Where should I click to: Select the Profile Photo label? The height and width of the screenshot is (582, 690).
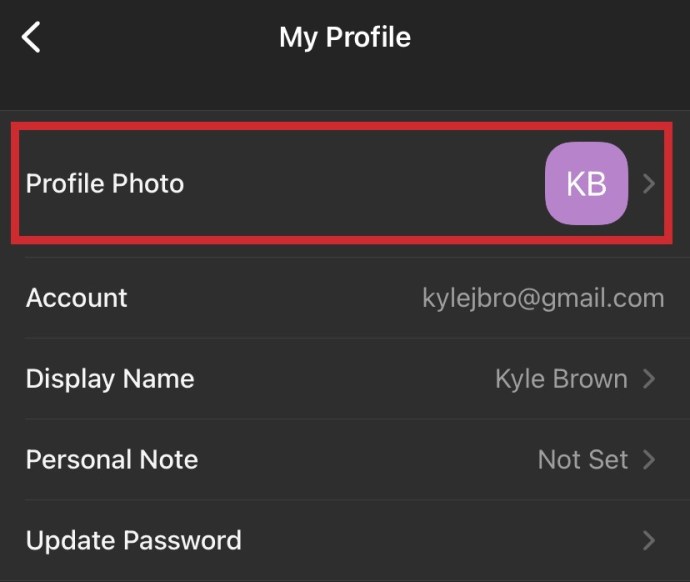tap(105, 183)
